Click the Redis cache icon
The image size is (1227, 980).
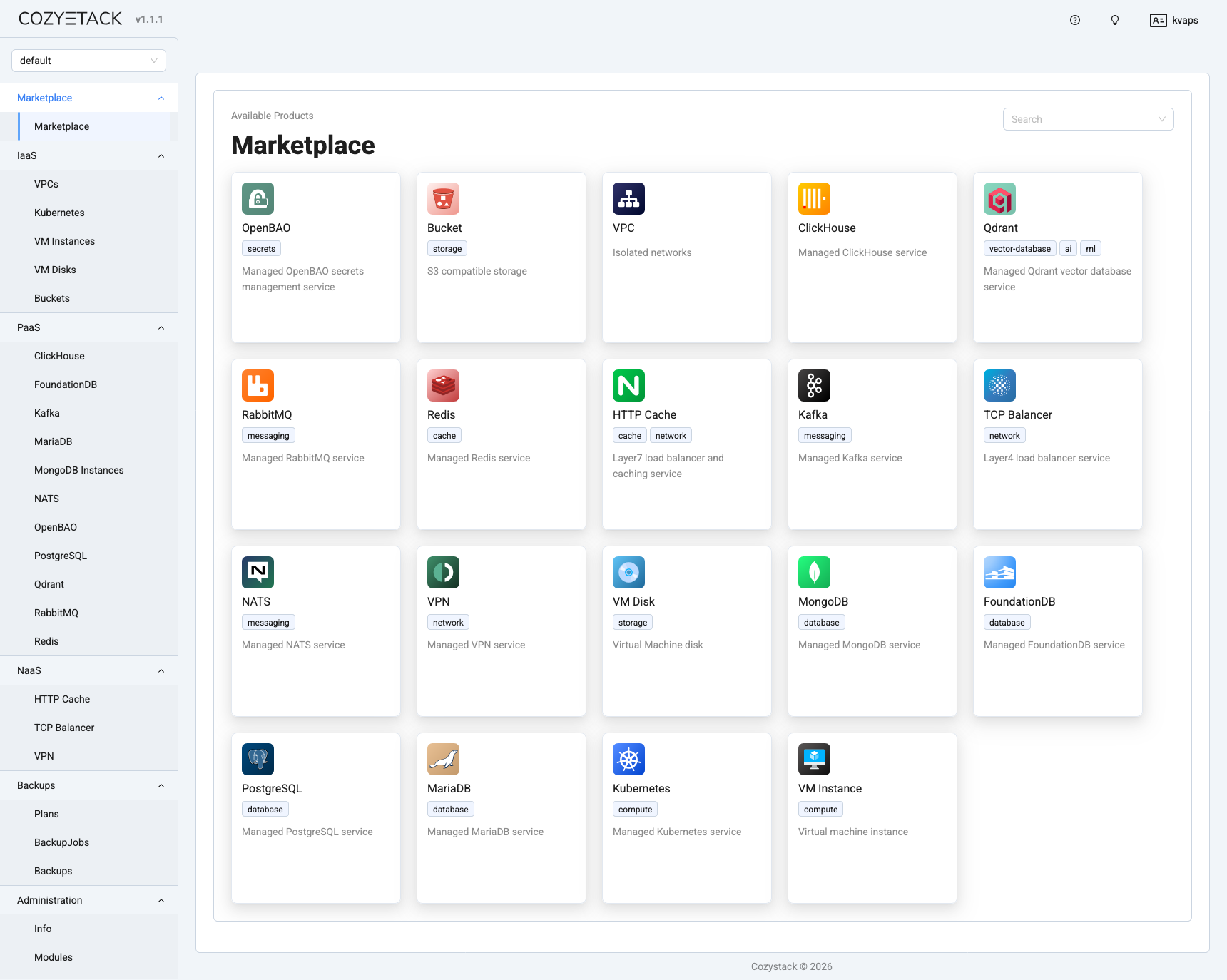[443, 385]
